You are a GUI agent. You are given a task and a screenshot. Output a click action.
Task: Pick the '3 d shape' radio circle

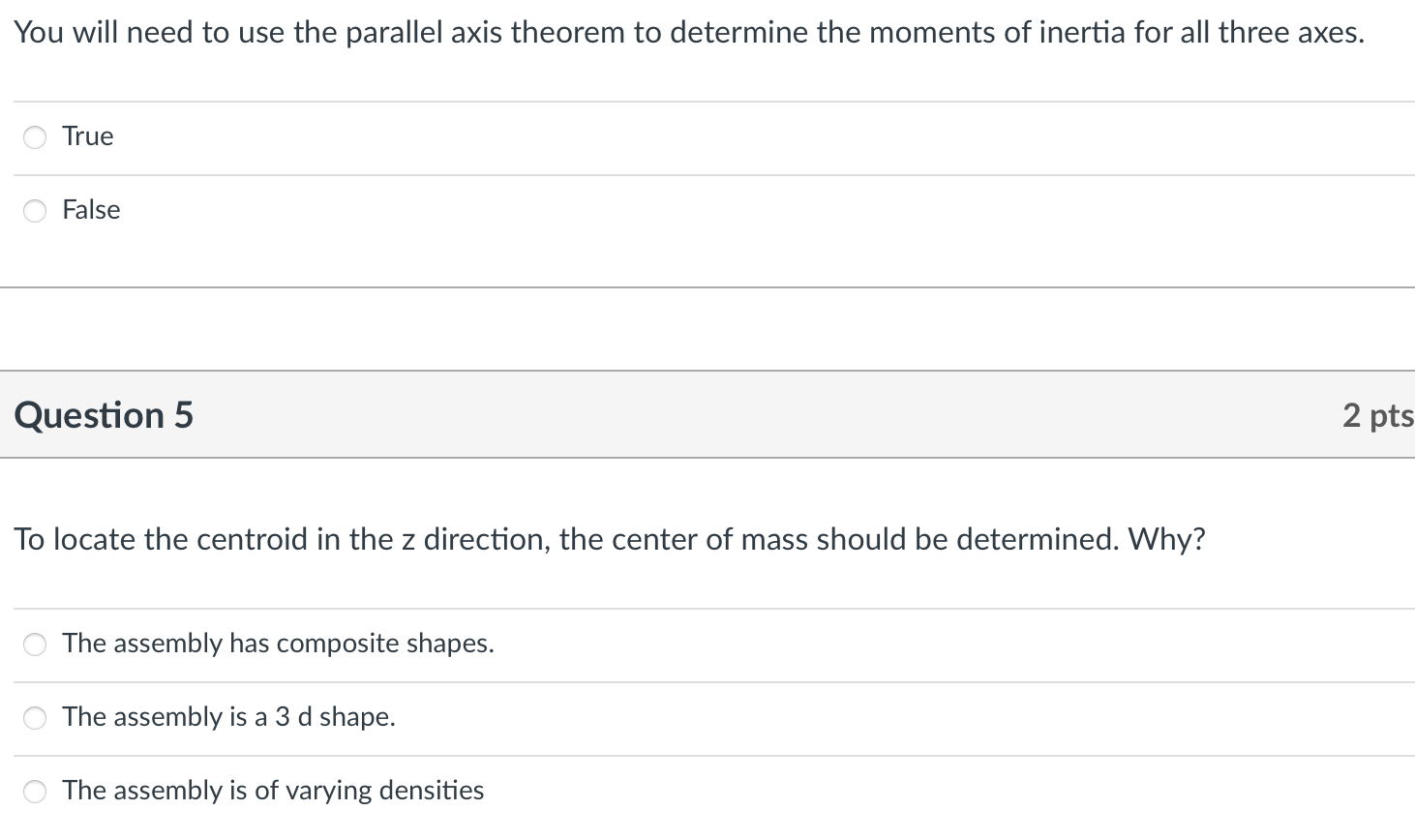35,718
